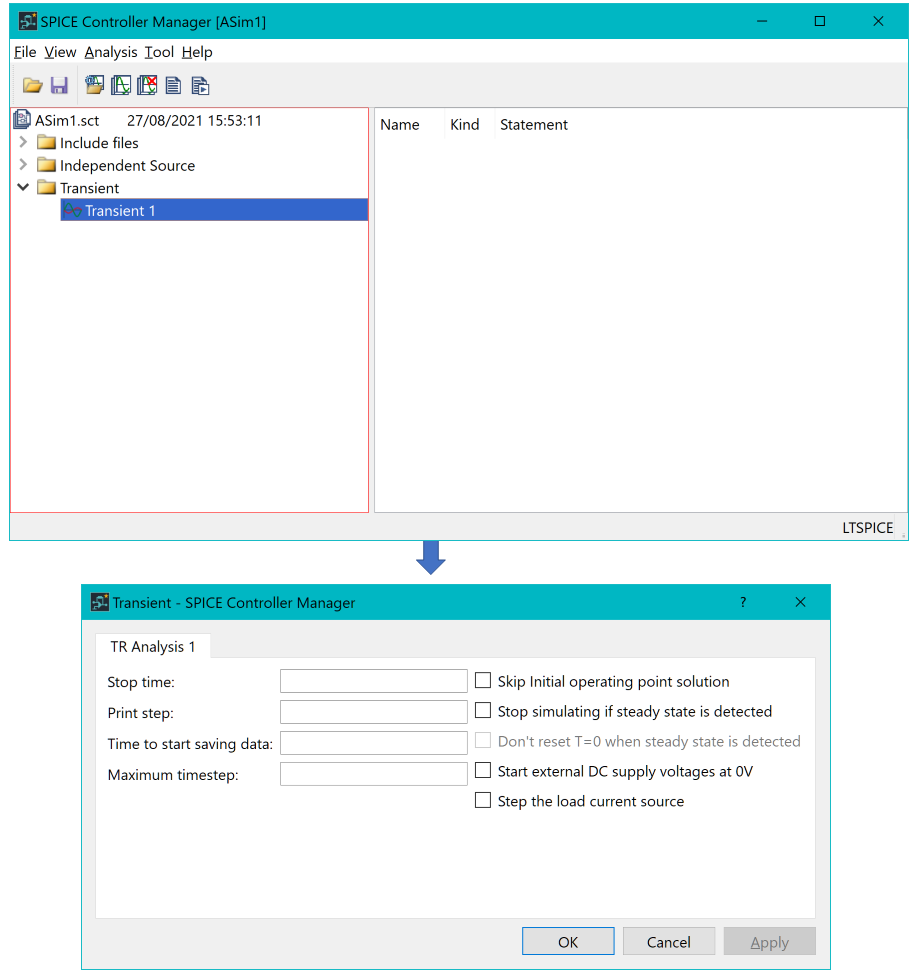Viewport: 917px width, 973px height.
Task: Click the question mark help button in Transient dialog
Action: [x=743, y=603]
